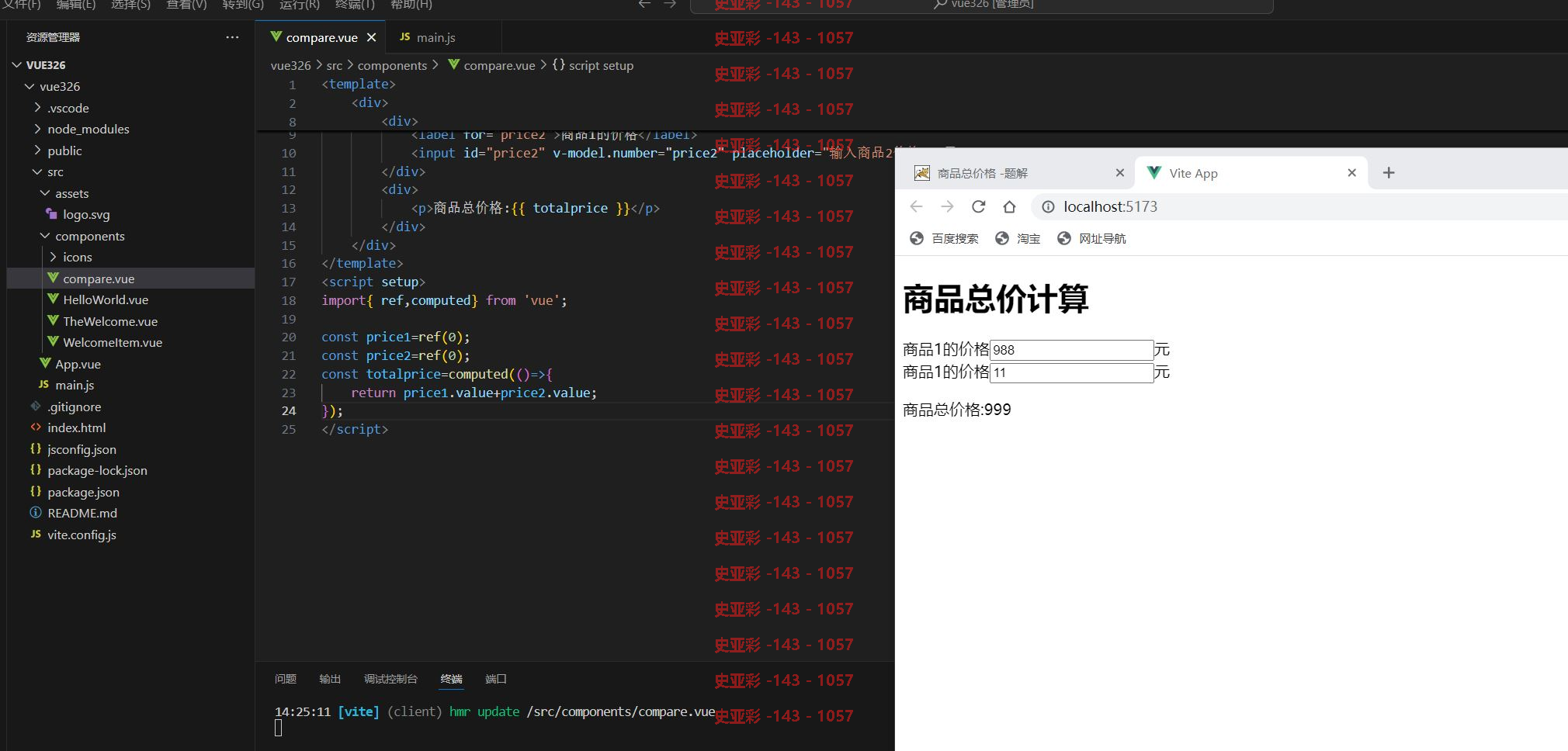Select the 终端 panel tab
This screenshot has width=1568, height=751.
click(x=451, y=679)
